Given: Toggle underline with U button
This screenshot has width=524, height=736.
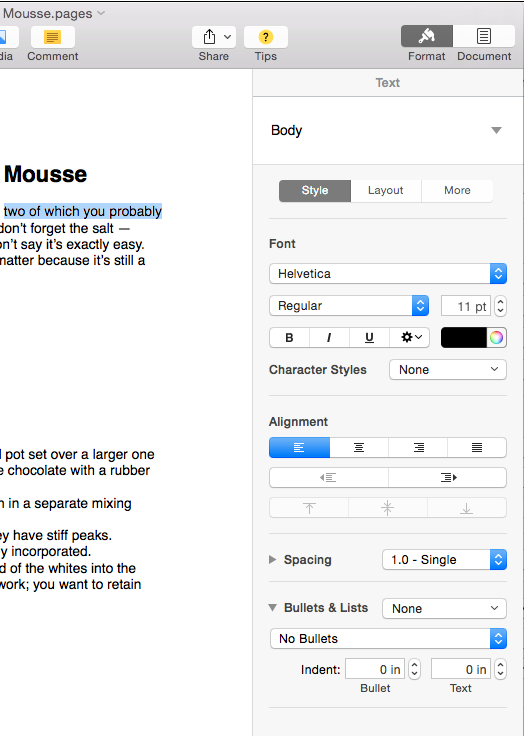Looking at the screenshot, I should (x=370, y=337).
